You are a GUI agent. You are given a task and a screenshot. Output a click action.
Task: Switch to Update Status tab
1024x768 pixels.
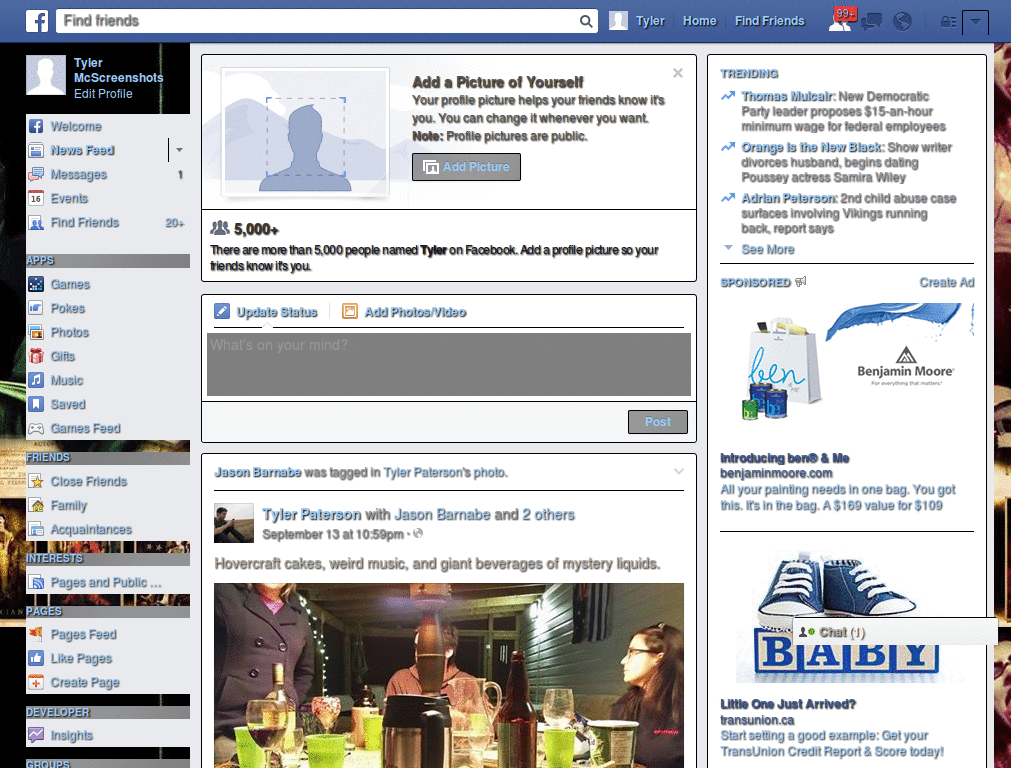(x=266, y=312)
